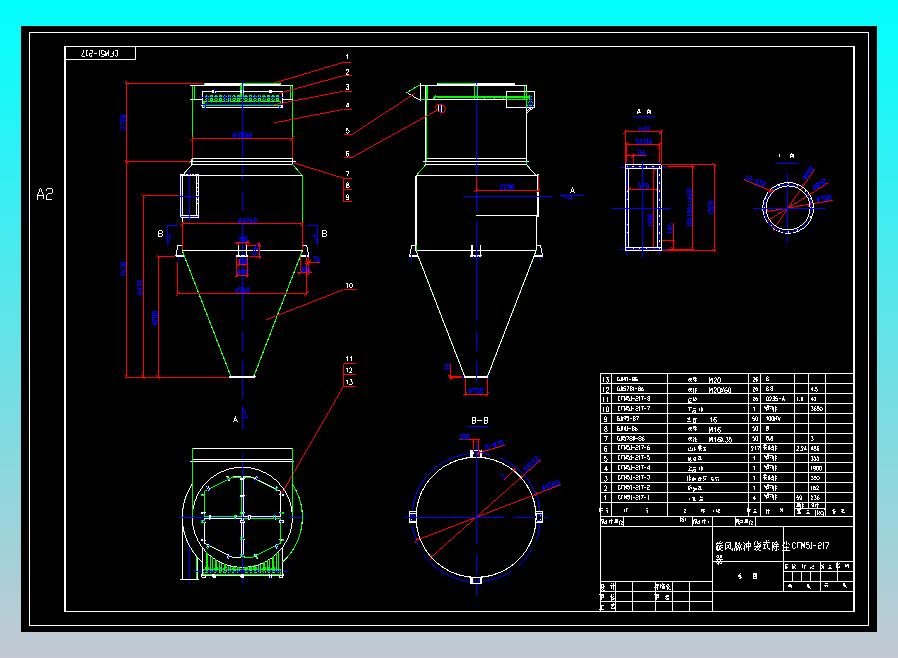The image size is (898, 658).
Task: Click the mirrored drawing number box at top-left
Action: [100, 53]
